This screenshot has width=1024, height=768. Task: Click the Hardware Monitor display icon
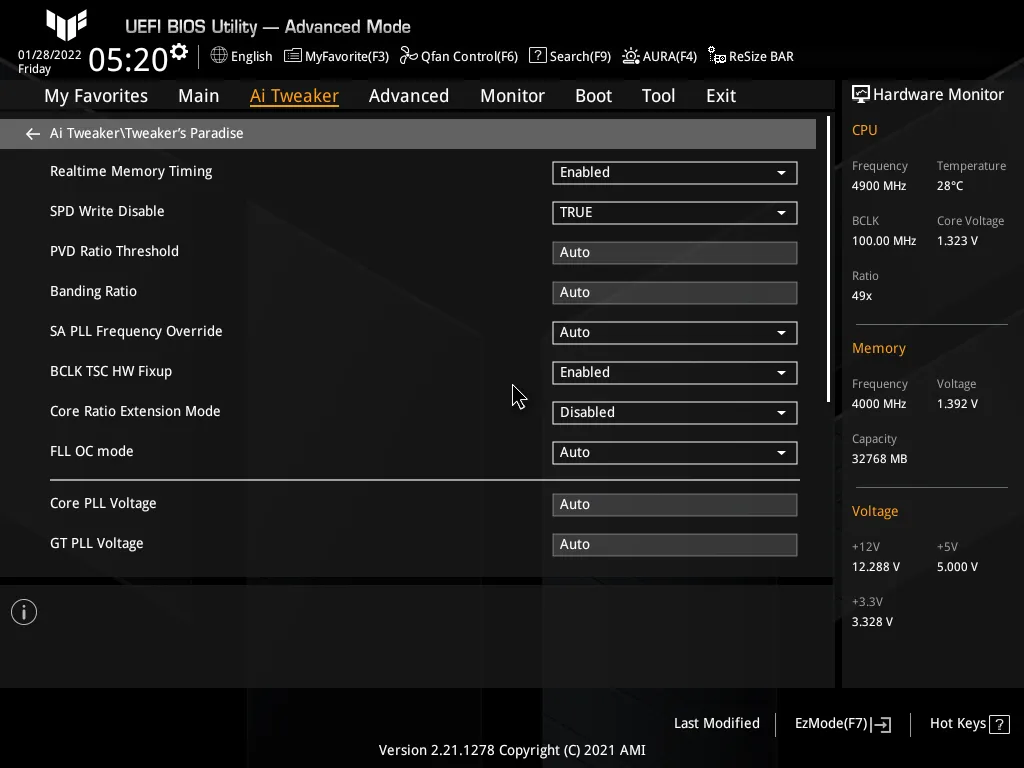coord(861,95)
